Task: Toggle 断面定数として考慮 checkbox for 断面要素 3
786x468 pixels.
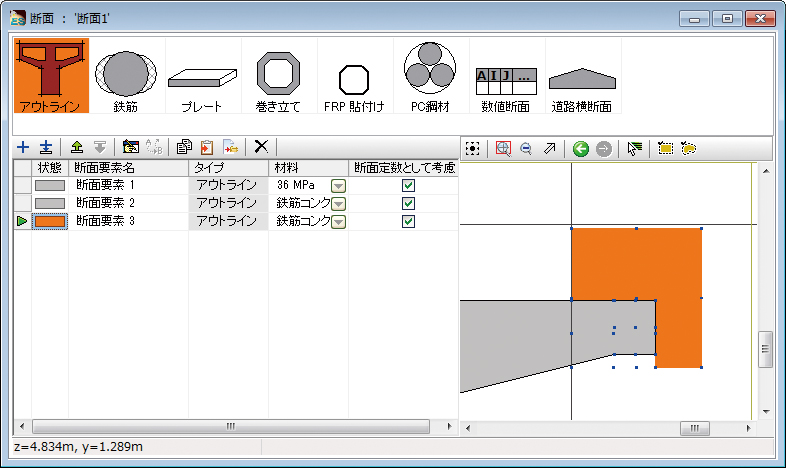Action: 409,221
